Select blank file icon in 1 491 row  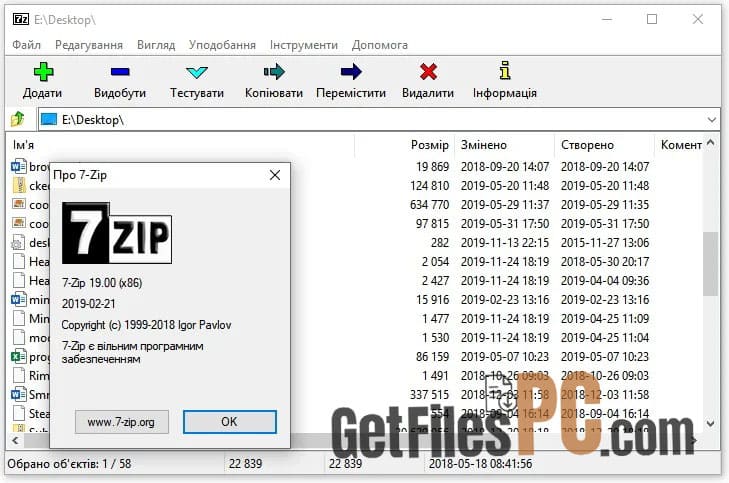point(19,375)
